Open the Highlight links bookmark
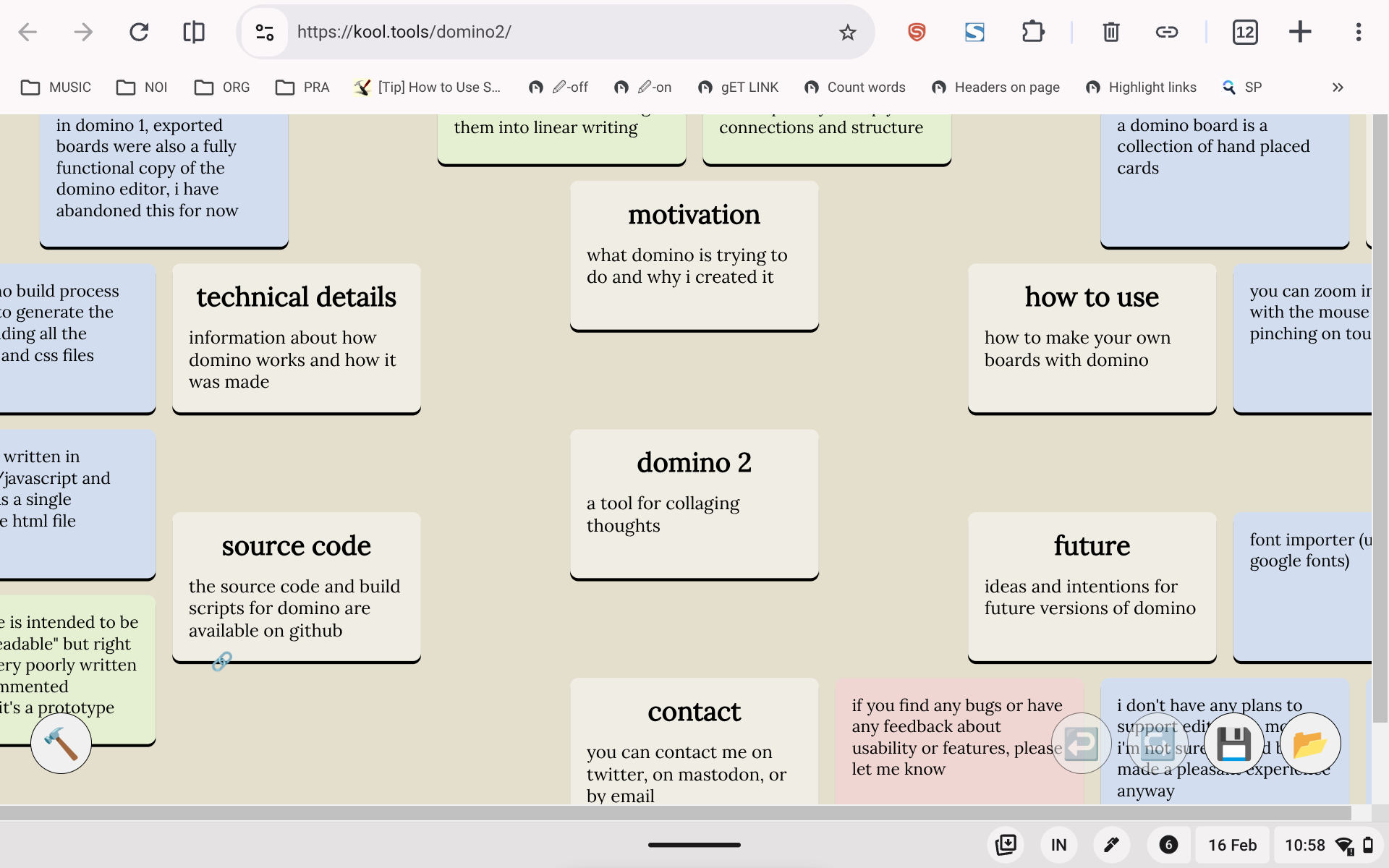The height and width of the screenshot is (868, 1389). (1142, 88)
